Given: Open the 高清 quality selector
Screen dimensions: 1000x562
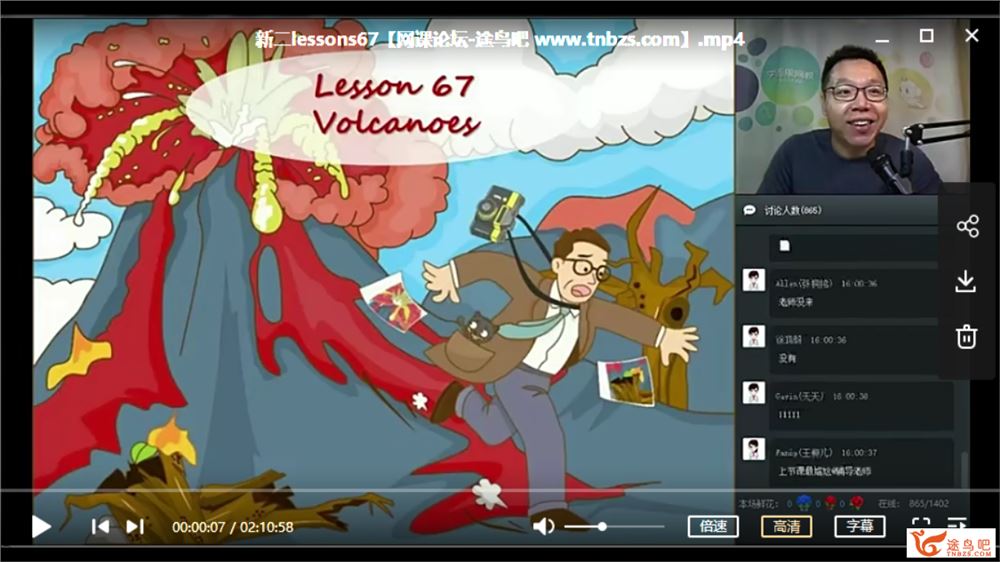Looking at the screenshot, I should click(786, 526).
